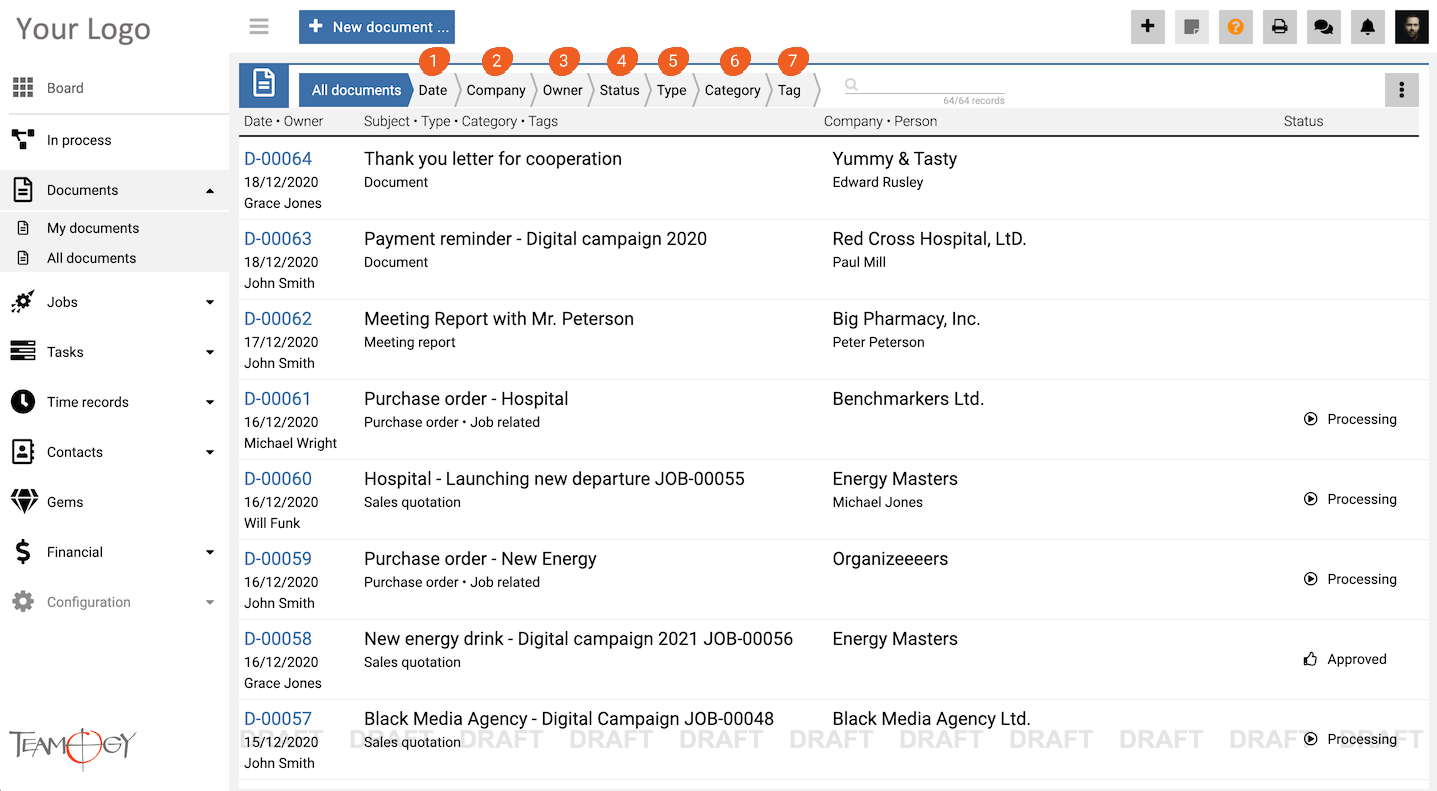Open All documents in sidebar
Viewport: 1437px width, 791px height.
(x=91, y=258)
